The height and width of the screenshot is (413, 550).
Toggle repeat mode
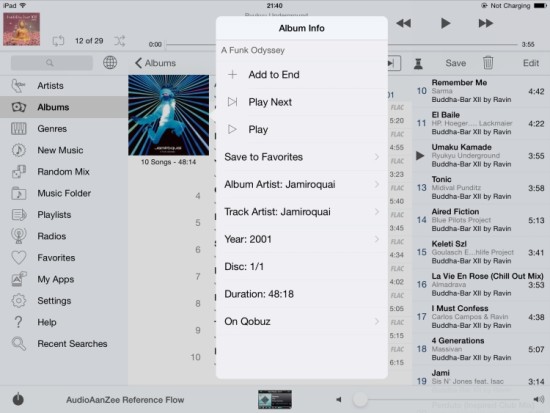[58, 41]
